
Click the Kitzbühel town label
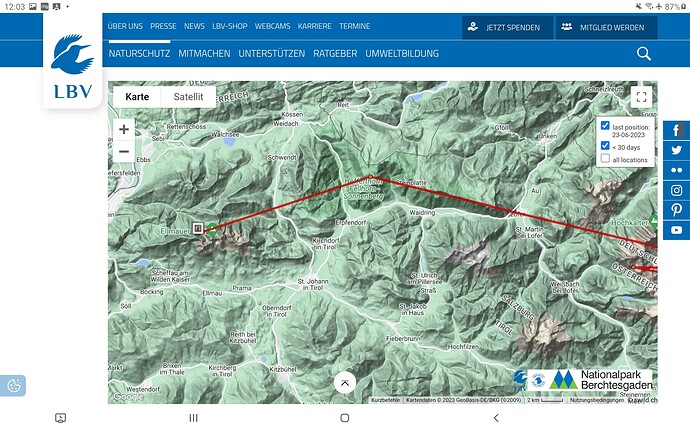[x=283, y=369]
